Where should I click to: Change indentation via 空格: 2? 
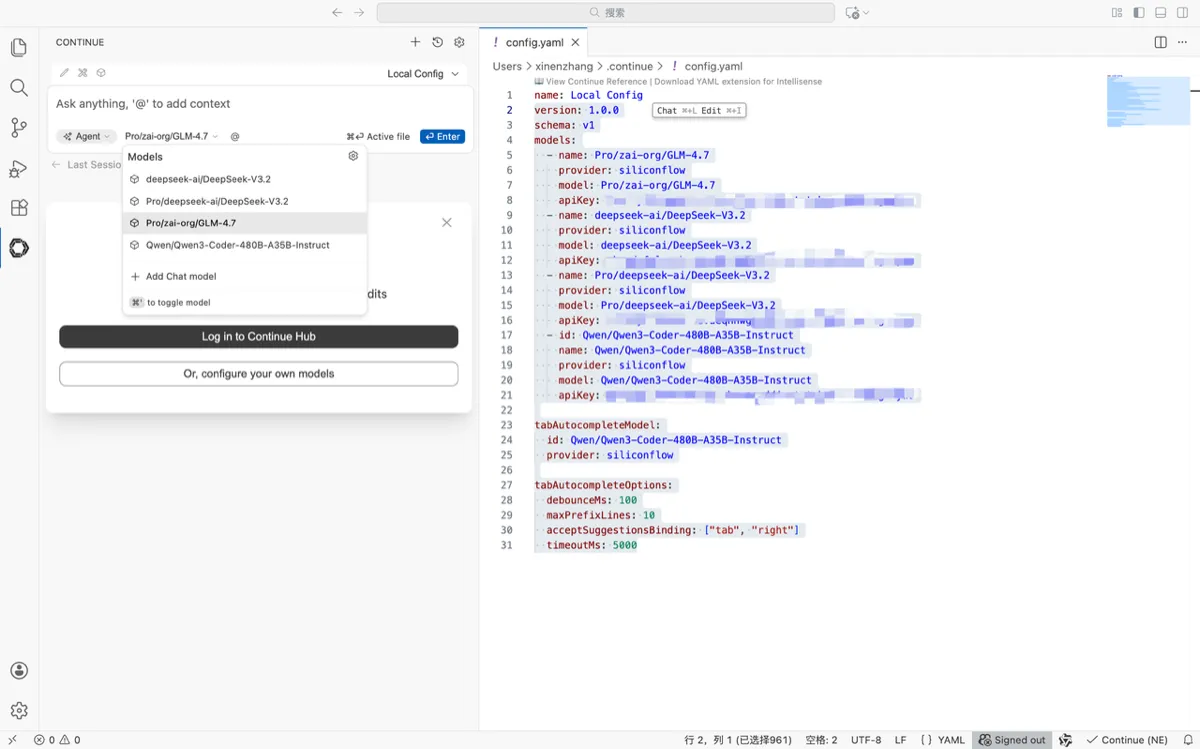pos(821,740)
